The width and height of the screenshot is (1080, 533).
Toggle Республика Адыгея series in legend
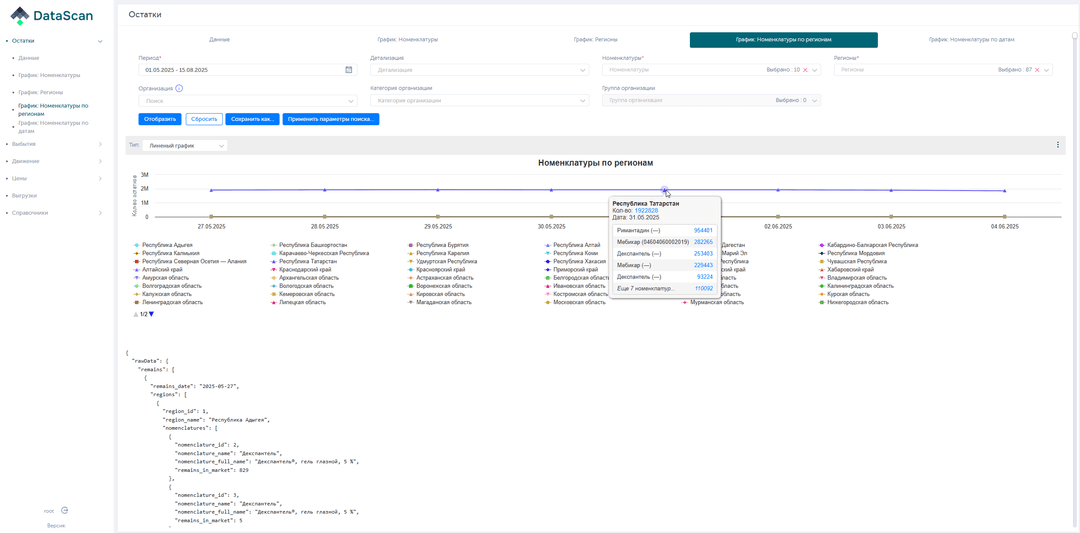pos(163,244)
